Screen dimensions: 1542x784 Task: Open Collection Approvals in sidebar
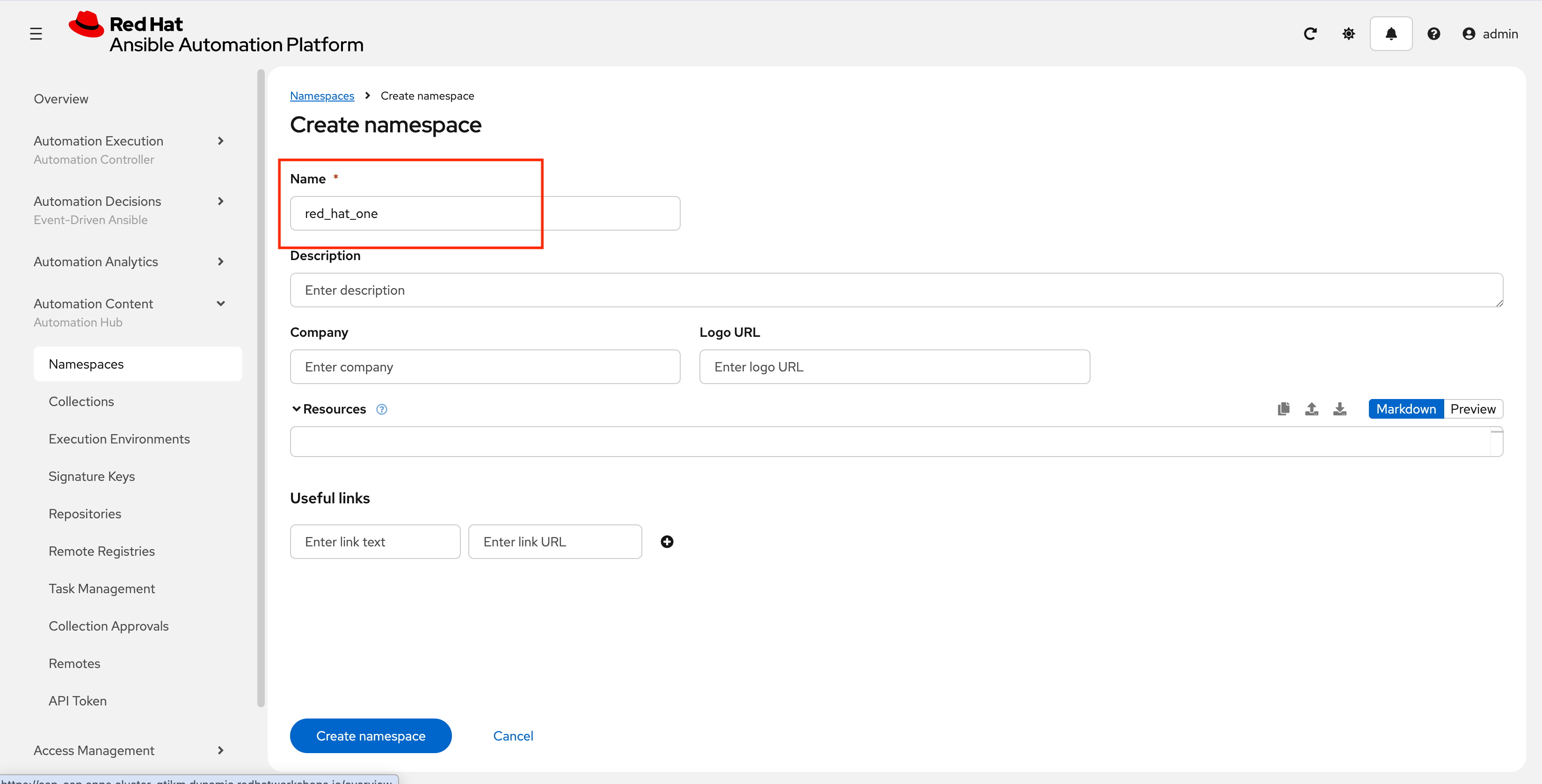(x=109, y=625)
